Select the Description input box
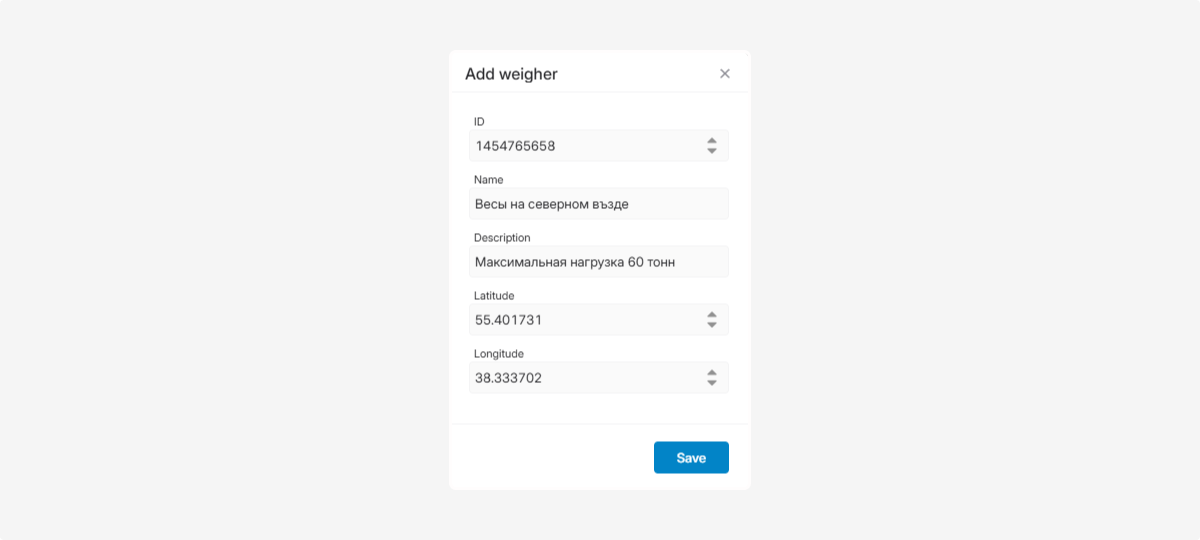 598,262
